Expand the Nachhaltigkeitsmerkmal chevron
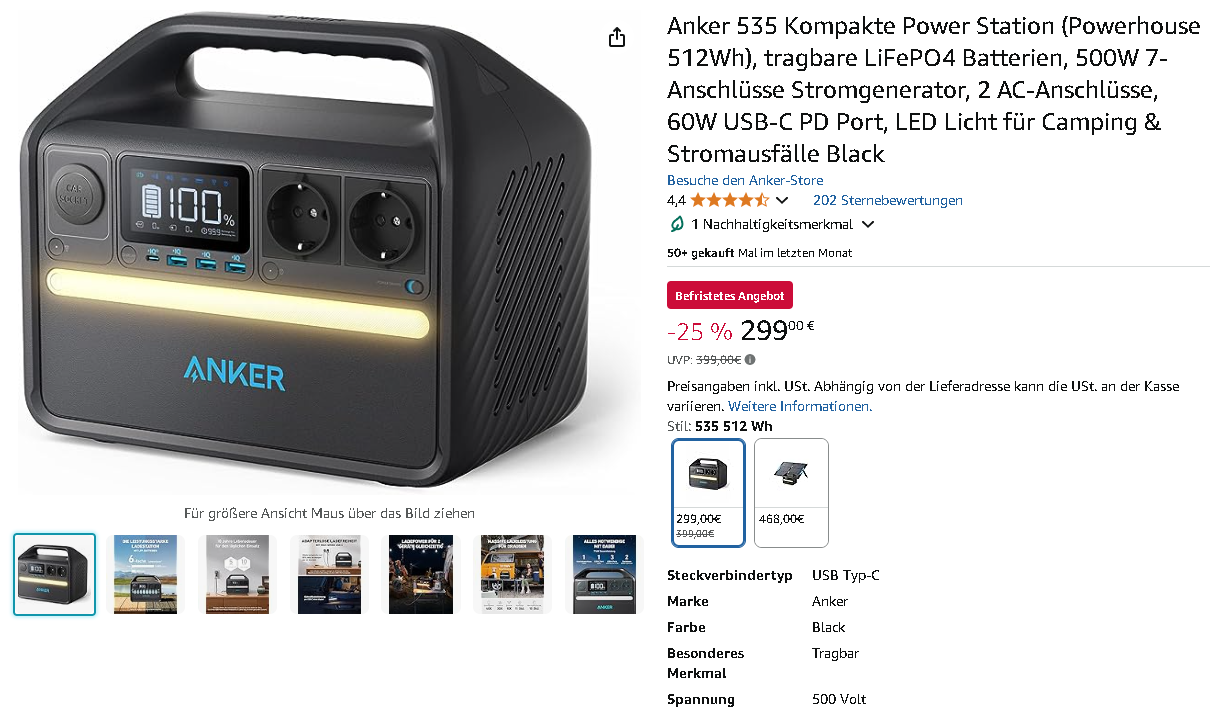Image resolution: width=1216 pixels, height=710 pixels. pos(868,225)
